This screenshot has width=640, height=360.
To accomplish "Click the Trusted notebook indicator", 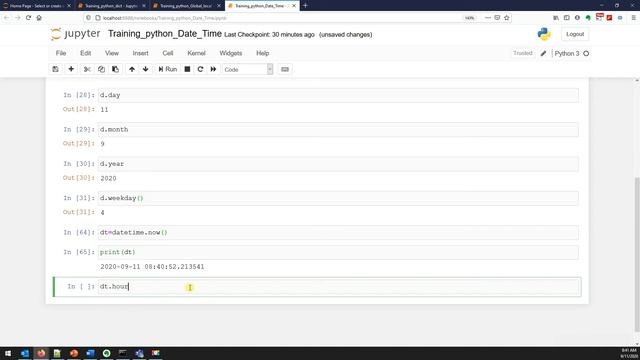I will [522, 53].
